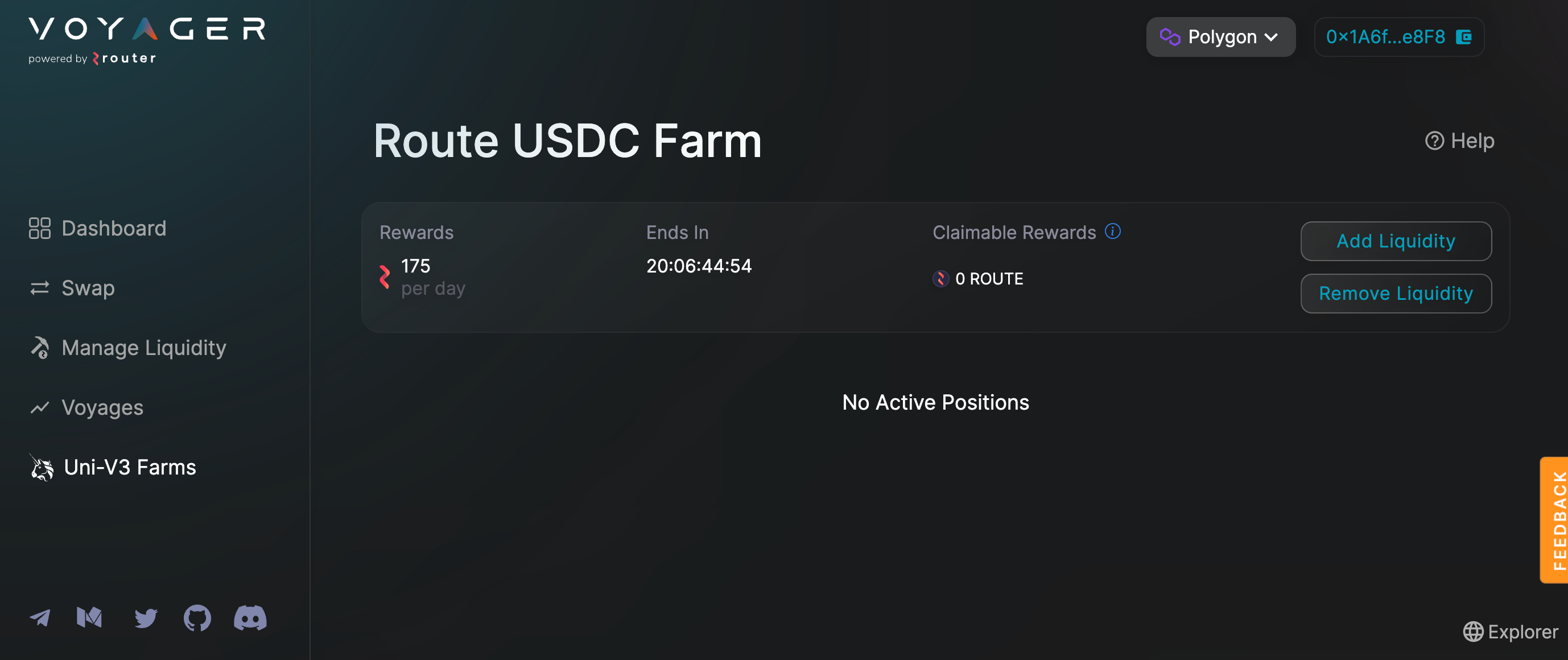Screen dimensions: 1568x660
Task: Expand the Polygon network dropdown
Action: point(1220,37)
